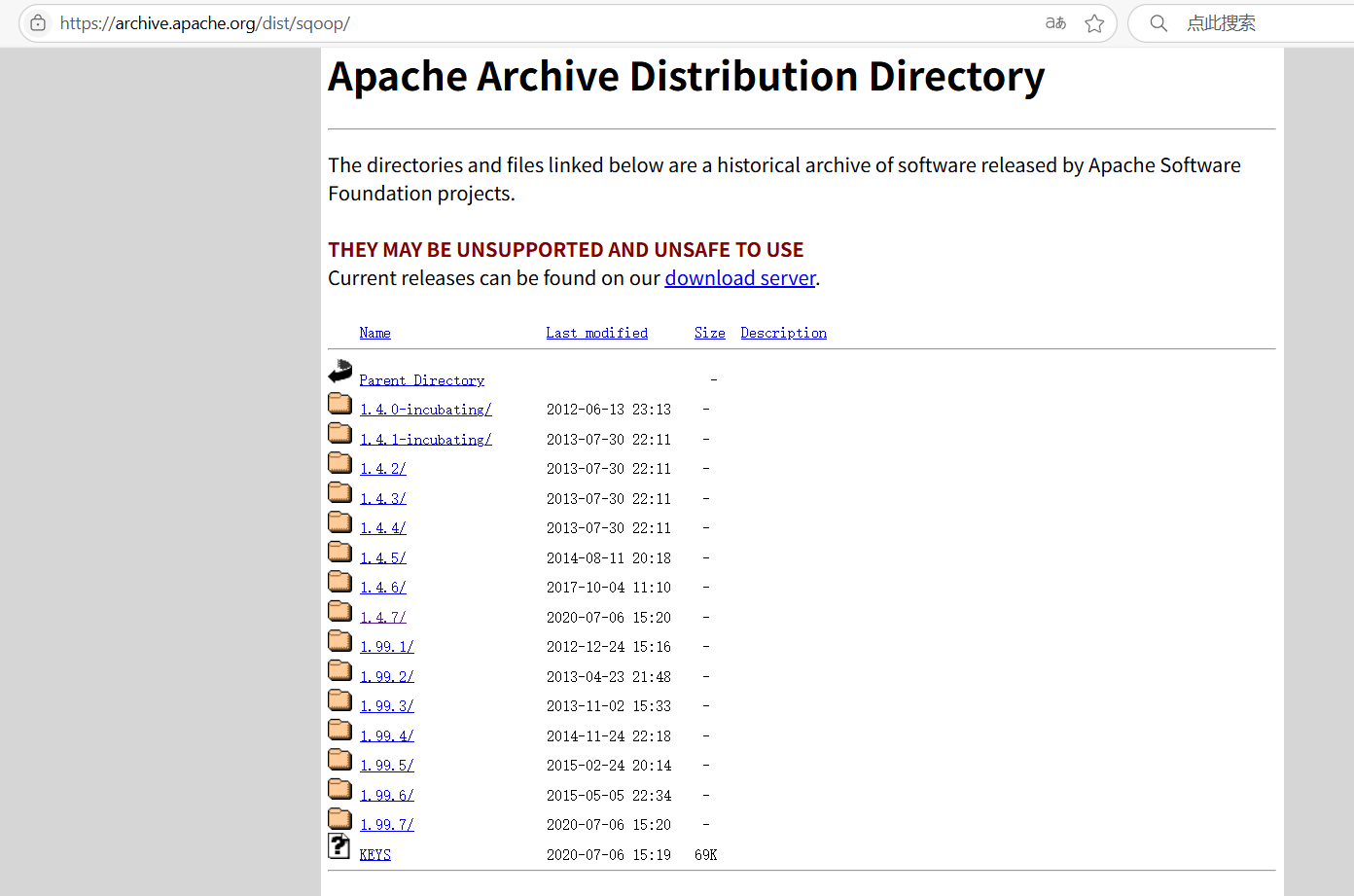Click the date 2017-10-04 11:10
The width and height of the screenshot is (1354, 896).
pos(608,588)
